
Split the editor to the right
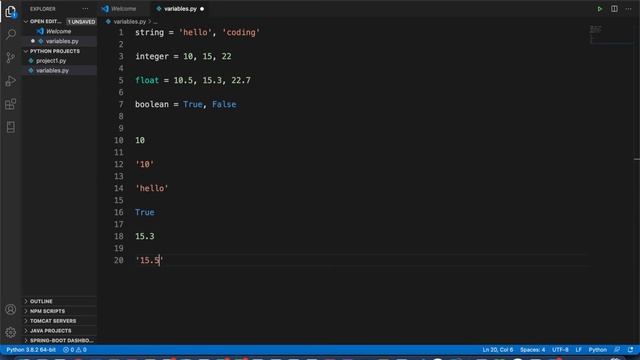tap(614, 9)
